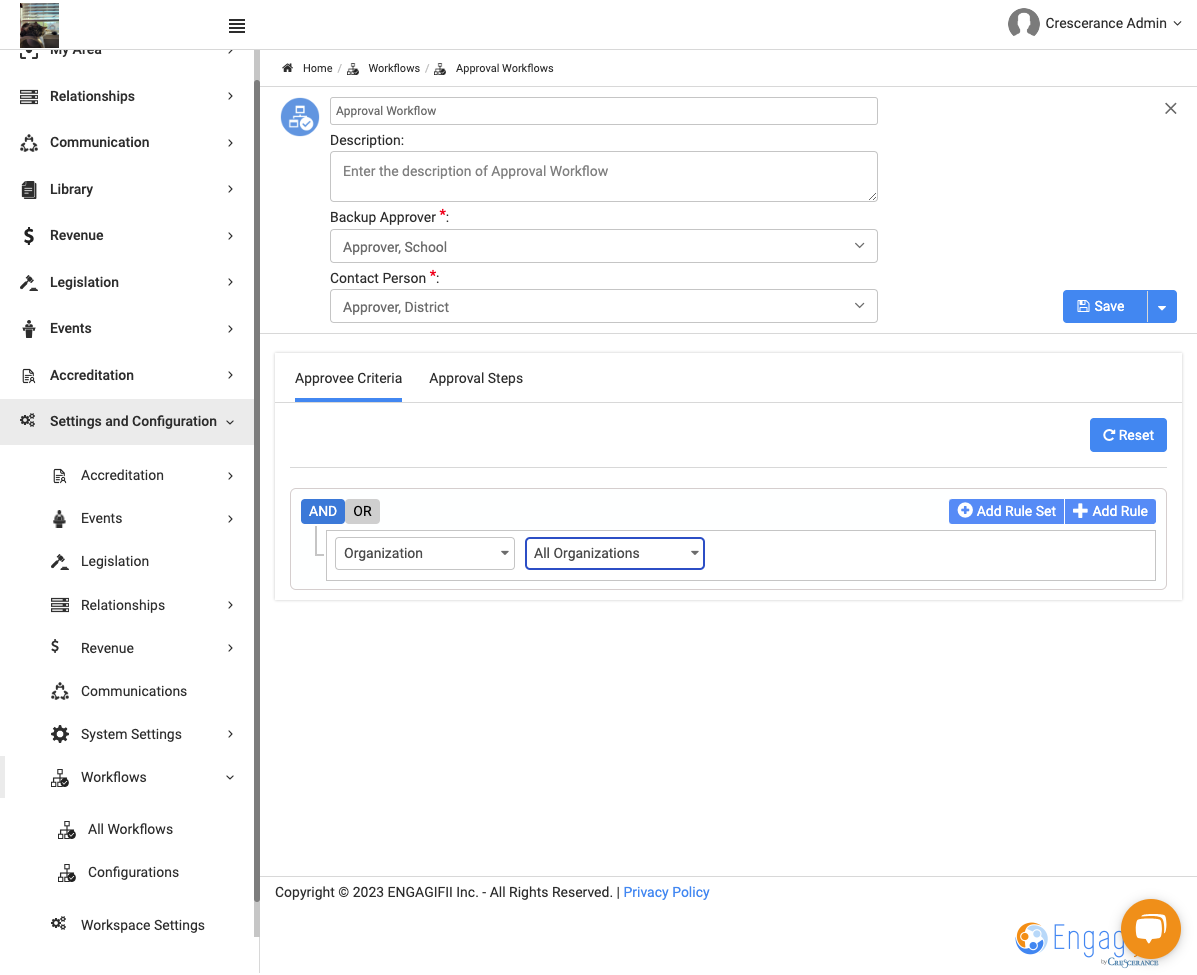Click the Settings and Configuration gears icon
1197x975 pixels.
(28, 421)
